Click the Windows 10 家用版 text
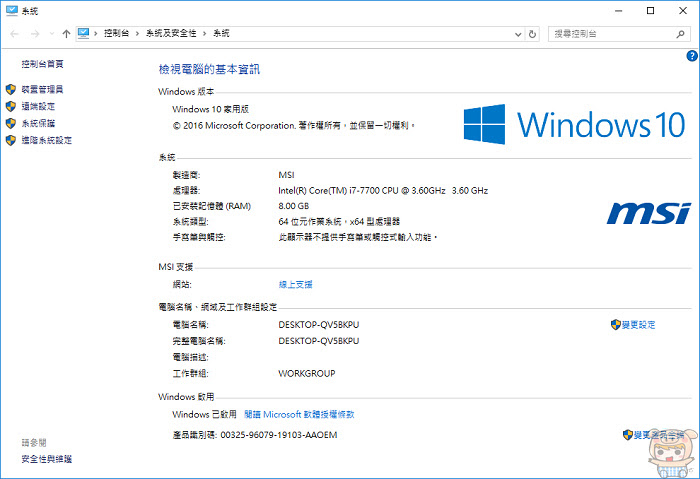Viewport: 700px width, 479px height. click(x=211, y=109)
